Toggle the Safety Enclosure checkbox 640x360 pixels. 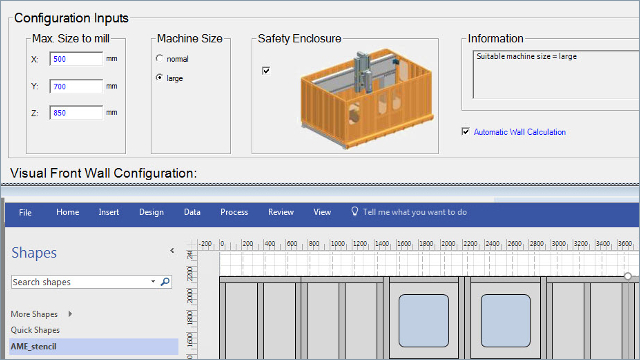coord(266,71)
